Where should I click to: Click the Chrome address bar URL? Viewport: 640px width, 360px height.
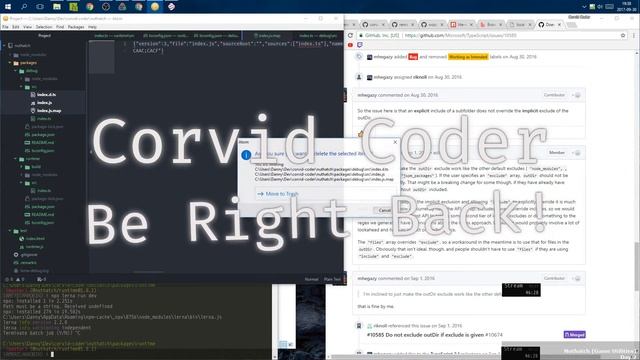point(460,36)
